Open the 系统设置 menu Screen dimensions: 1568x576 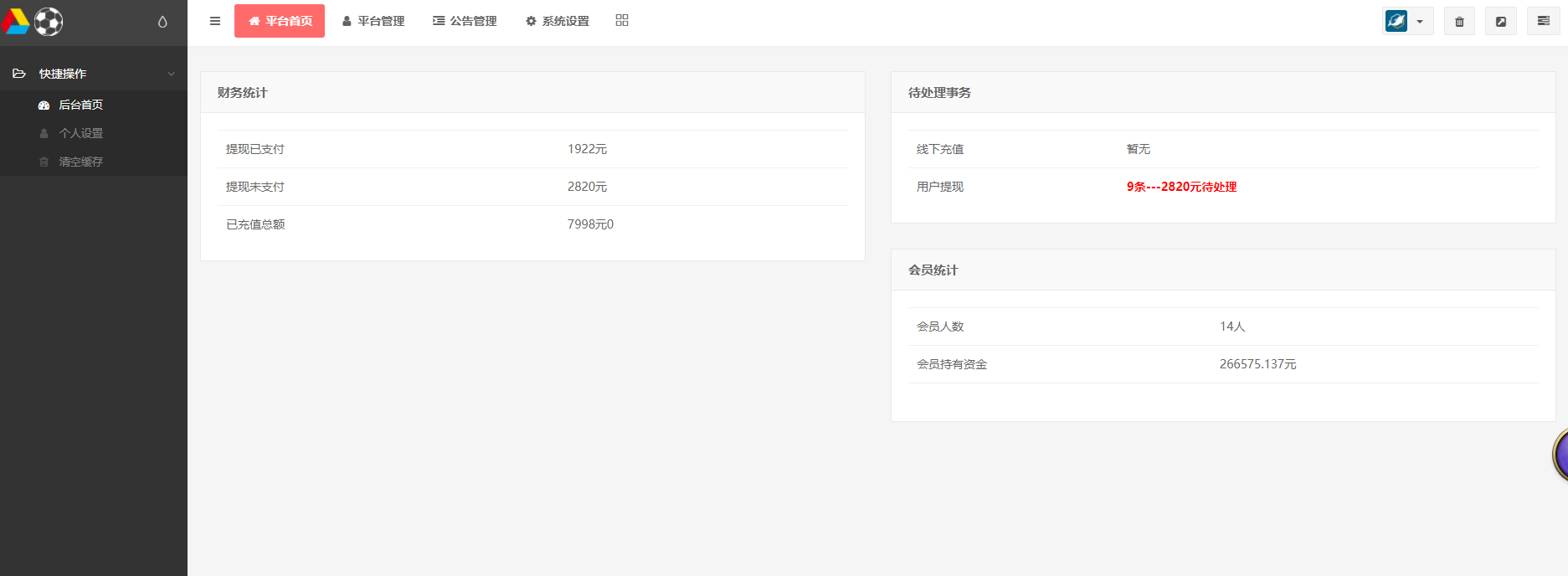558,21
